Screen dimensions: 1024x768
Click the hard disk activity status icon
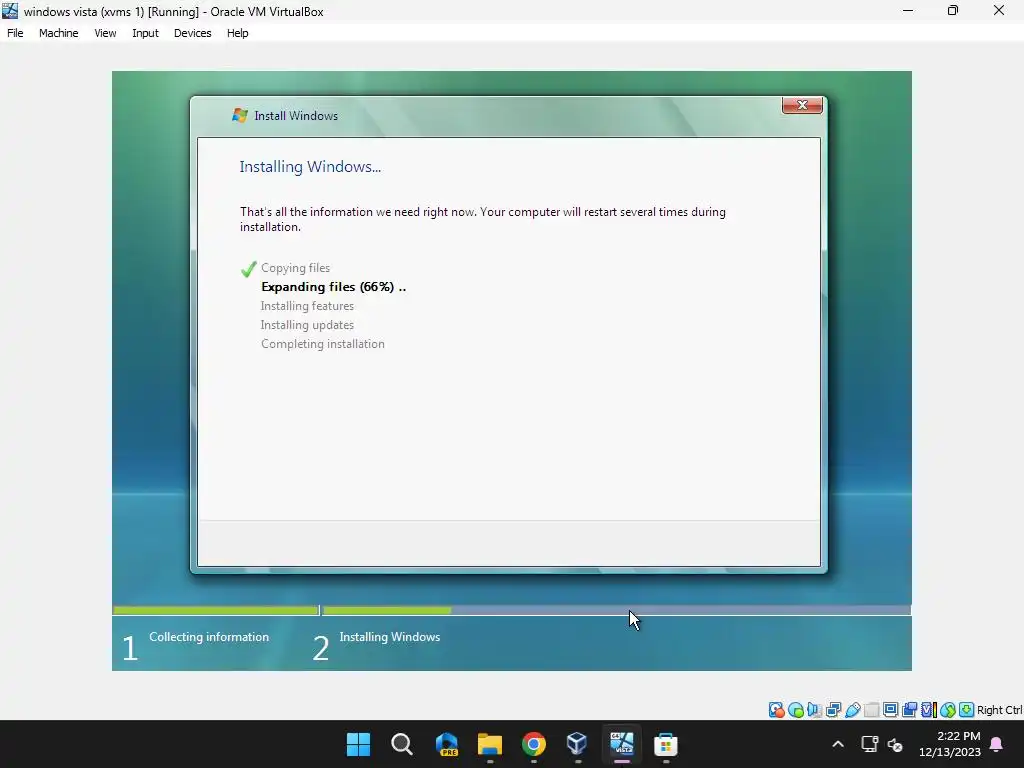776,710
